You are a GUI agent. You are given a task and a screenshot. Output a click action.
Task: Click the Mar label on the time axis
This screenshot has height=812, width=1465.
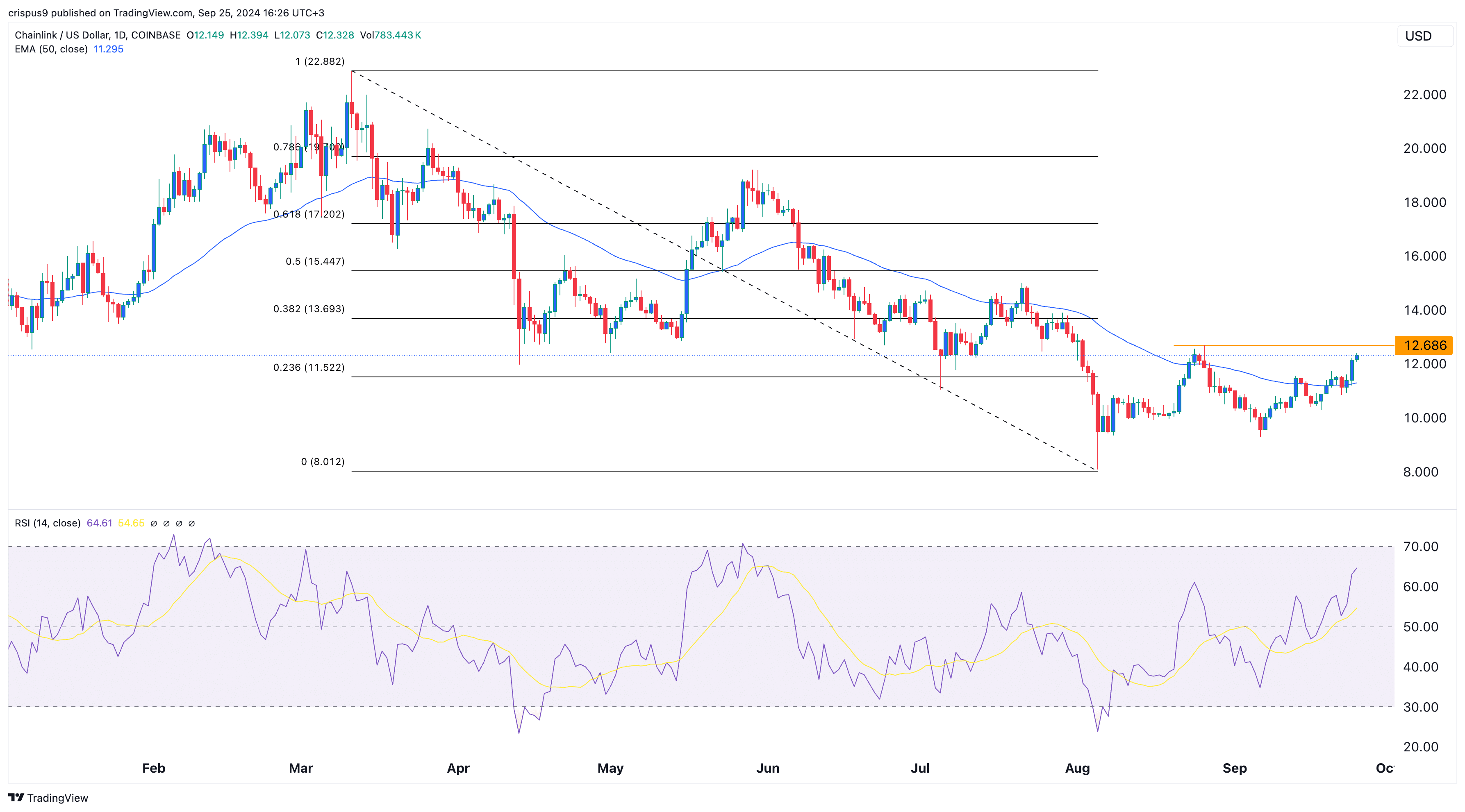[x=301, y=768]
